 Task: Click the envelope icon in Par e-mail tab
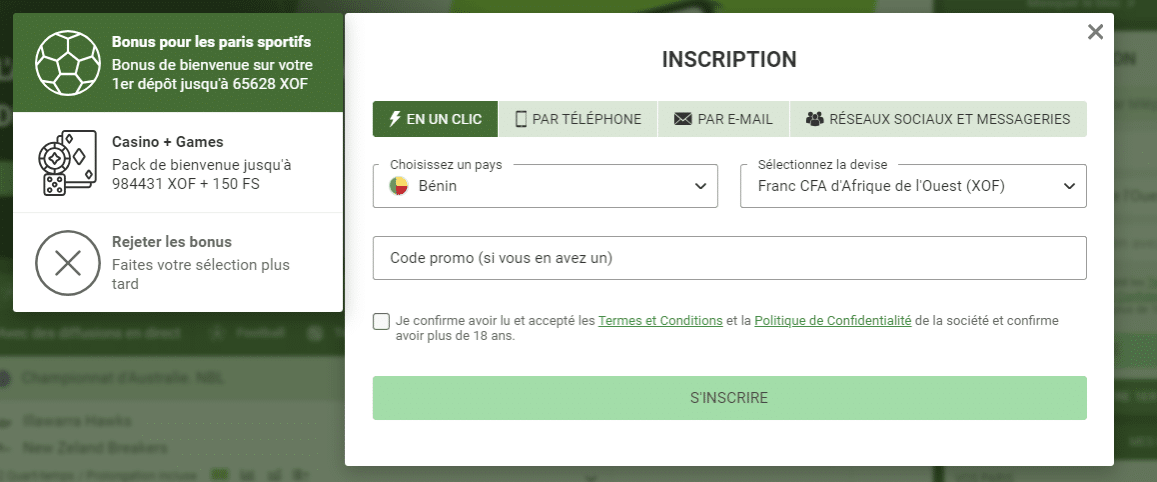pyautogui.click(x=683, y=119)
